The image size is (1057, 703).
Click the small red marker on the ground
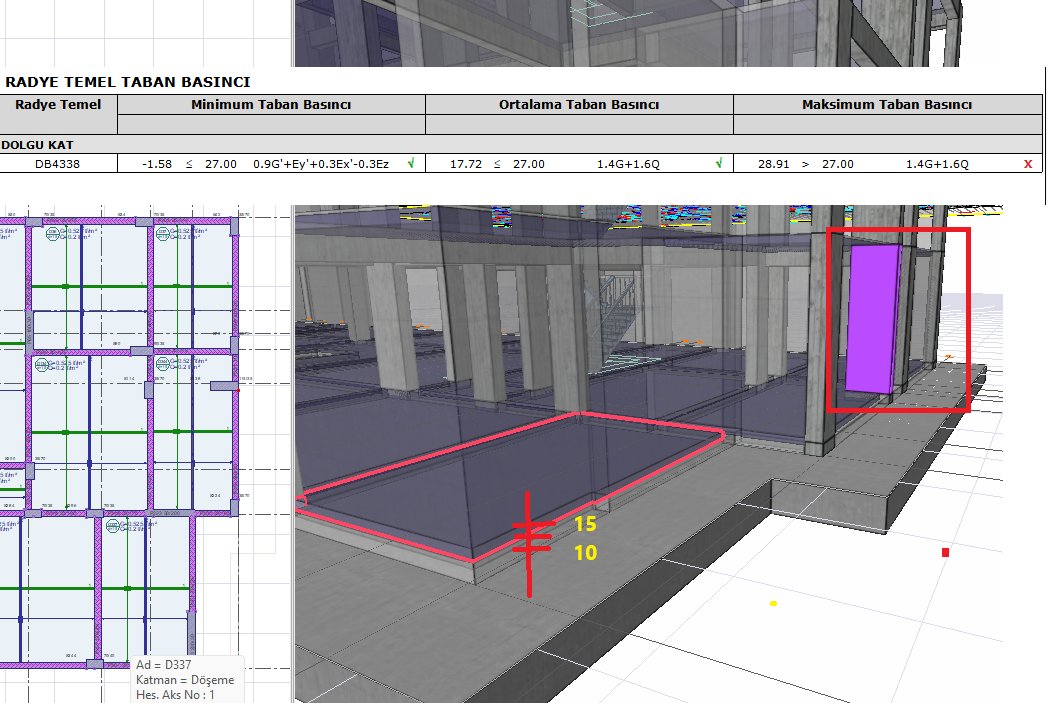(x=945, y=552)
